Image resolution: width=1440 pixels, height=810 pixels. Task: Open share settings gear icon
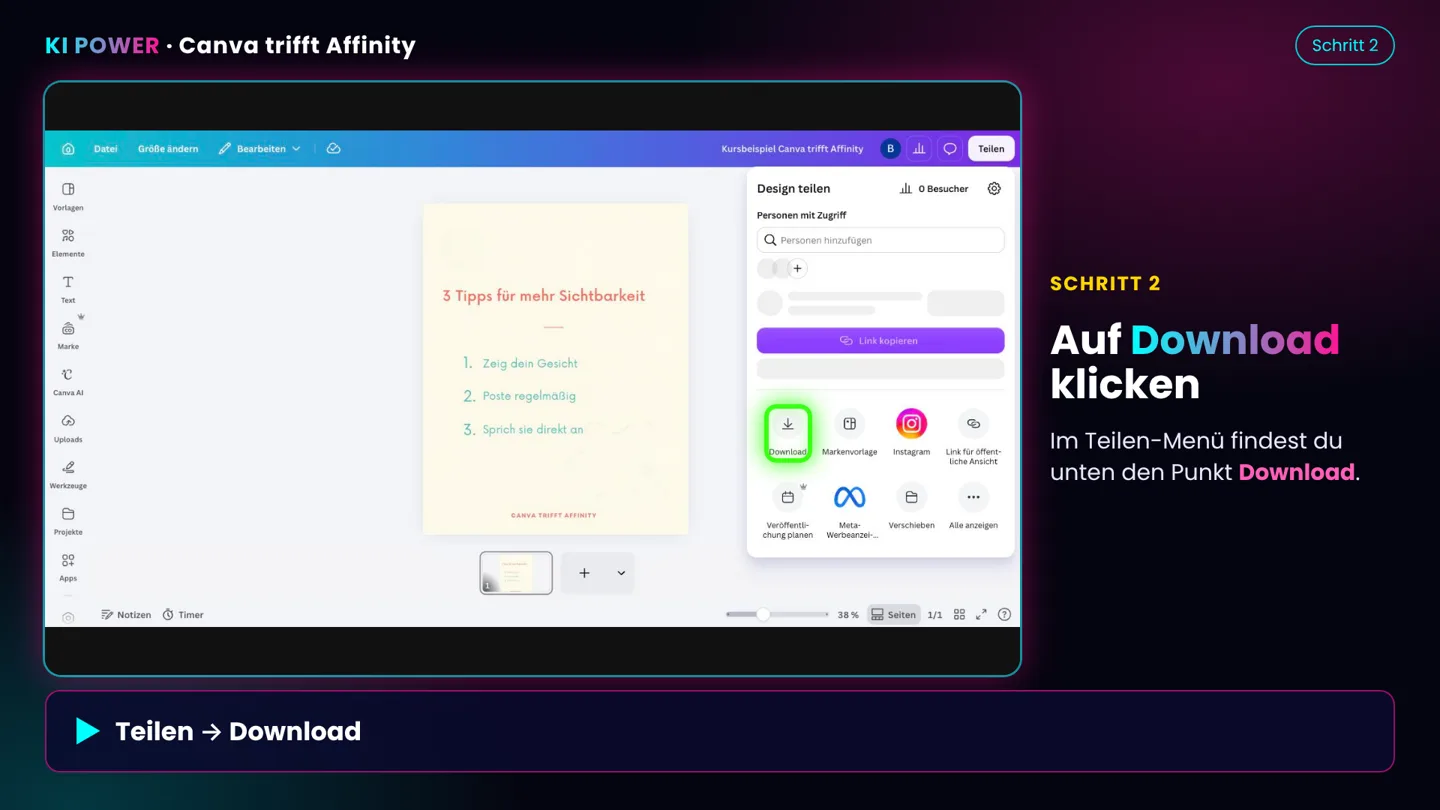[994, 188]
